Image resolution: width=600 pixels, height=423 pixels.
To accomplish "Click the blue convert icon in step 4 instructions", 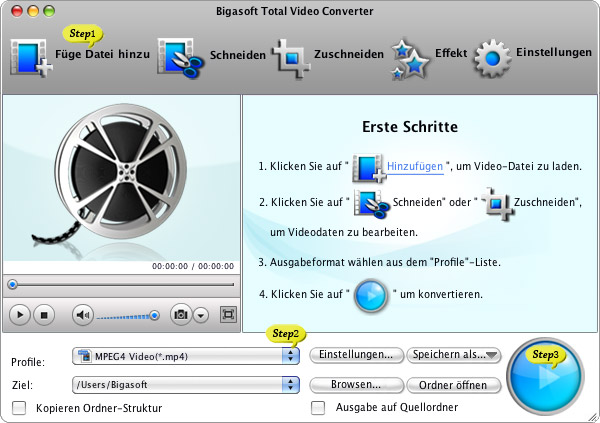I will pyautogui.click(x=371, y=296).
